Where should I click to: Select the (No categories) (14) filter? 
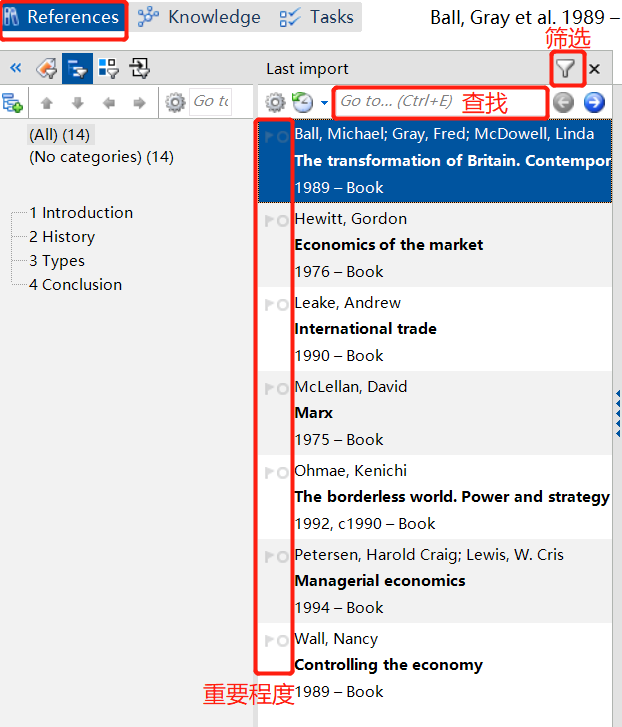pyautogui.click(x=101, y=157)
